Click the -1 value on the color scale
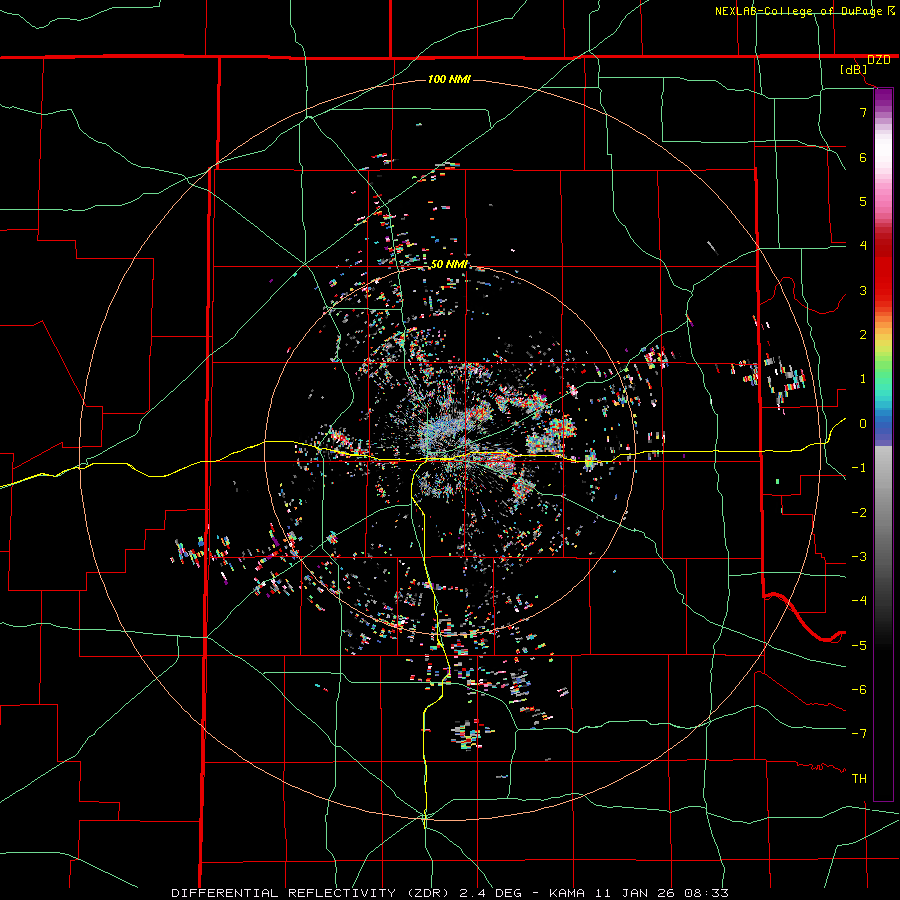 pyautogui.click(x=859, y=468)
